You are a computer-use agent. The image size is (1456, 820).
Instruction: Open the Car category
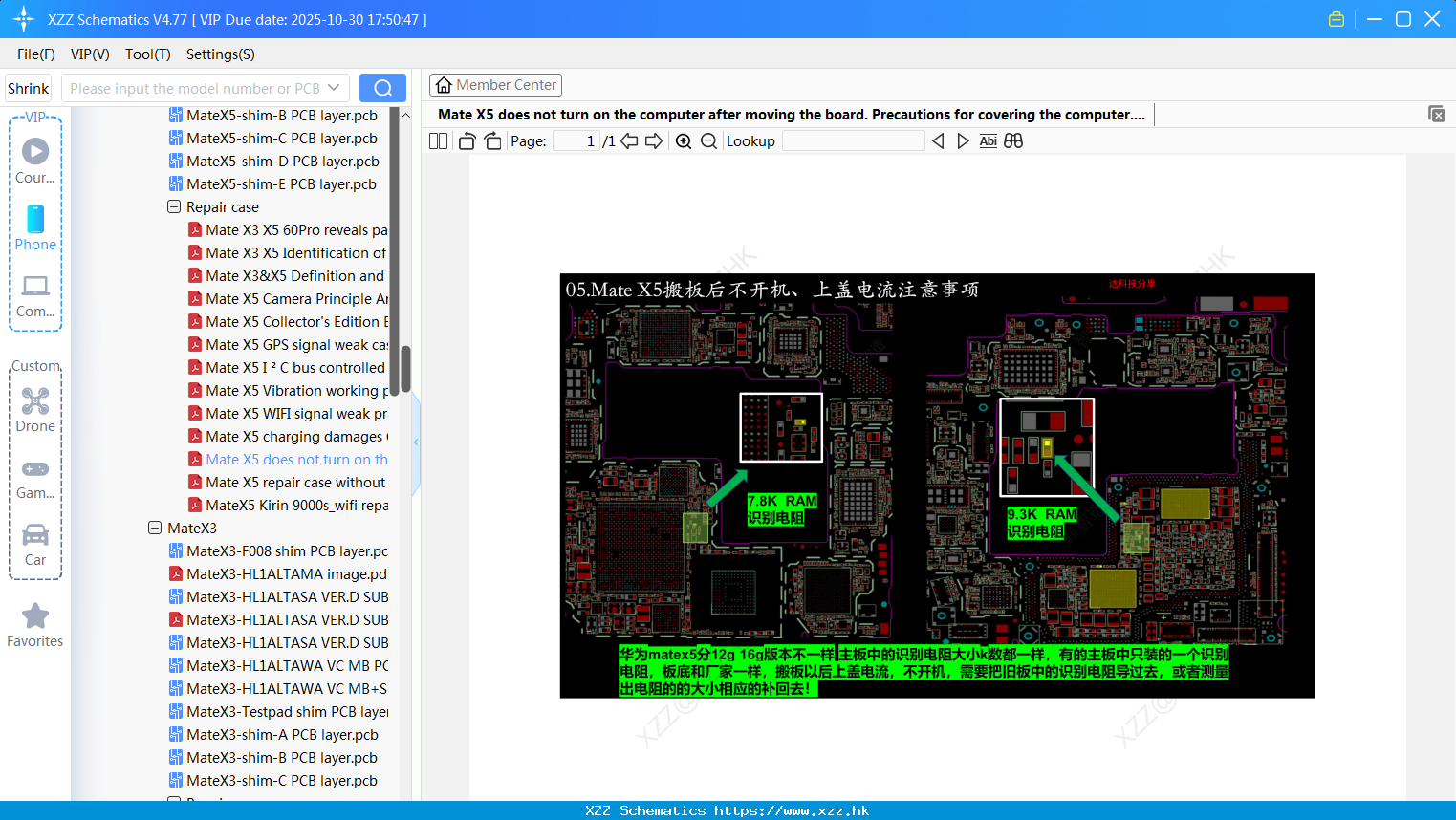(35, 545)
